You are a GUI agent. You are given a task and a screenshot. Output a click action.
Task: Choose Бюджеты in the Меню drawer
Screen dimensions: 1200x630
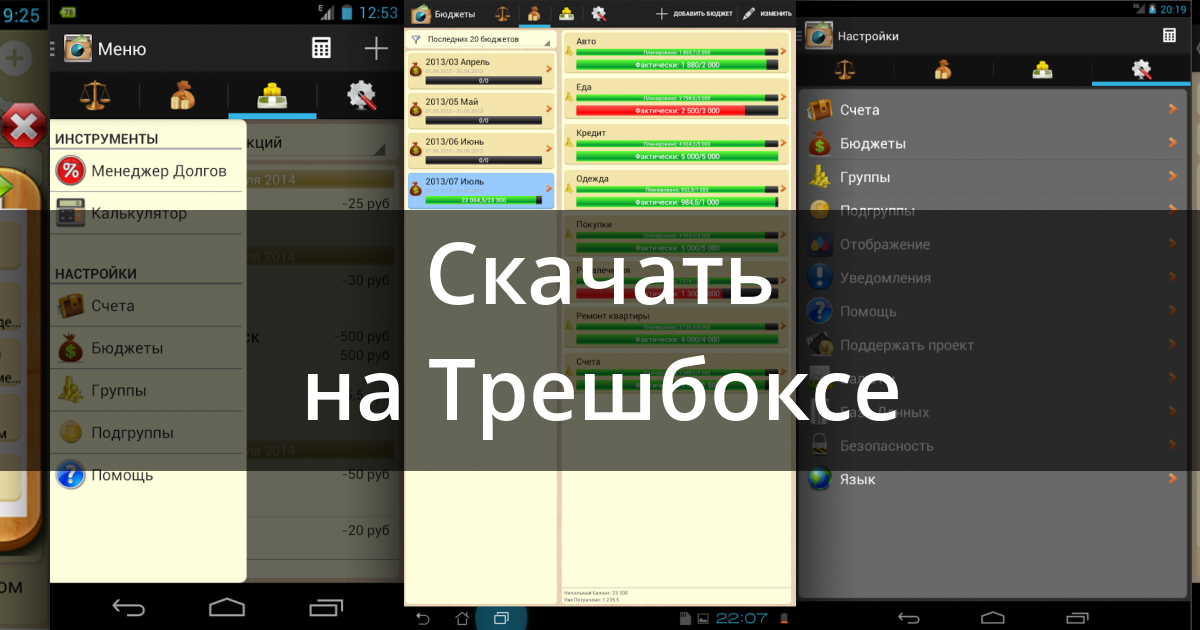click(x=147, y=348)
